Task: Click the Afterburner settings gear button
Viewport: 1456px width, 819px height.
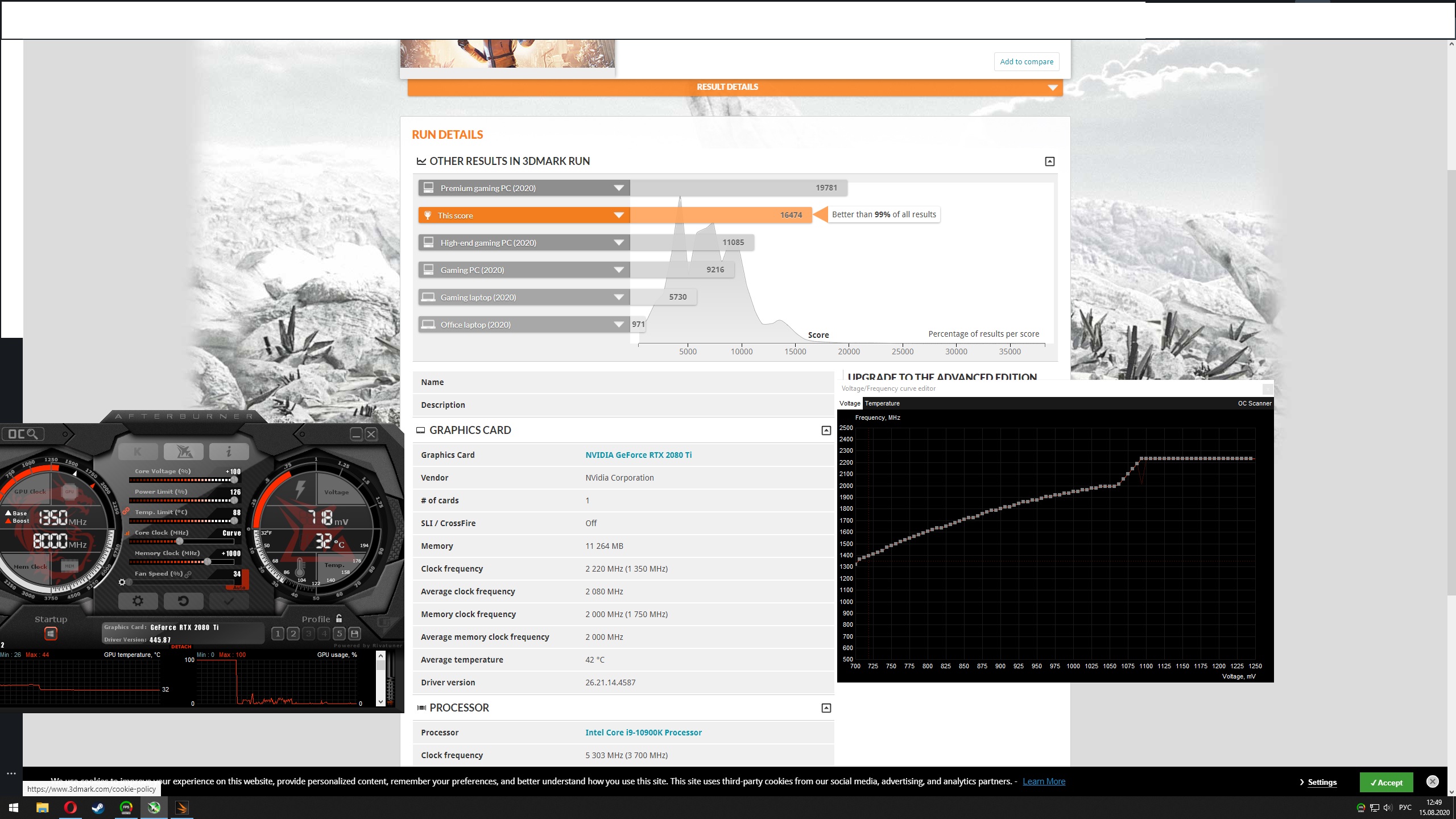Action: coord(138,601)
